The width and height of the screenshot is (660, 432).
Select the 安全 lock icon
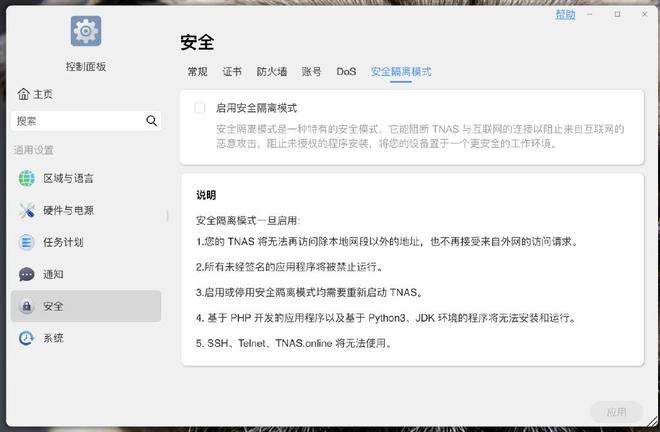pyautogui.click(x=27, y=306)
